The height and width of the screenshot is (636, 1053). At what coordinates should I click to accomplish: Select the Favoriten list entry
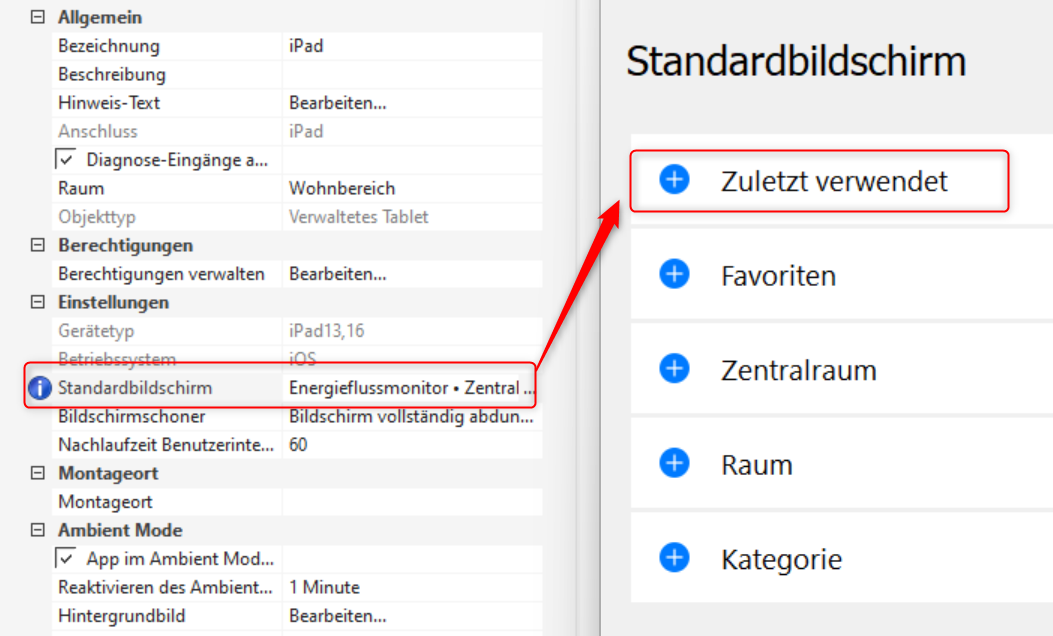(778, 275)
